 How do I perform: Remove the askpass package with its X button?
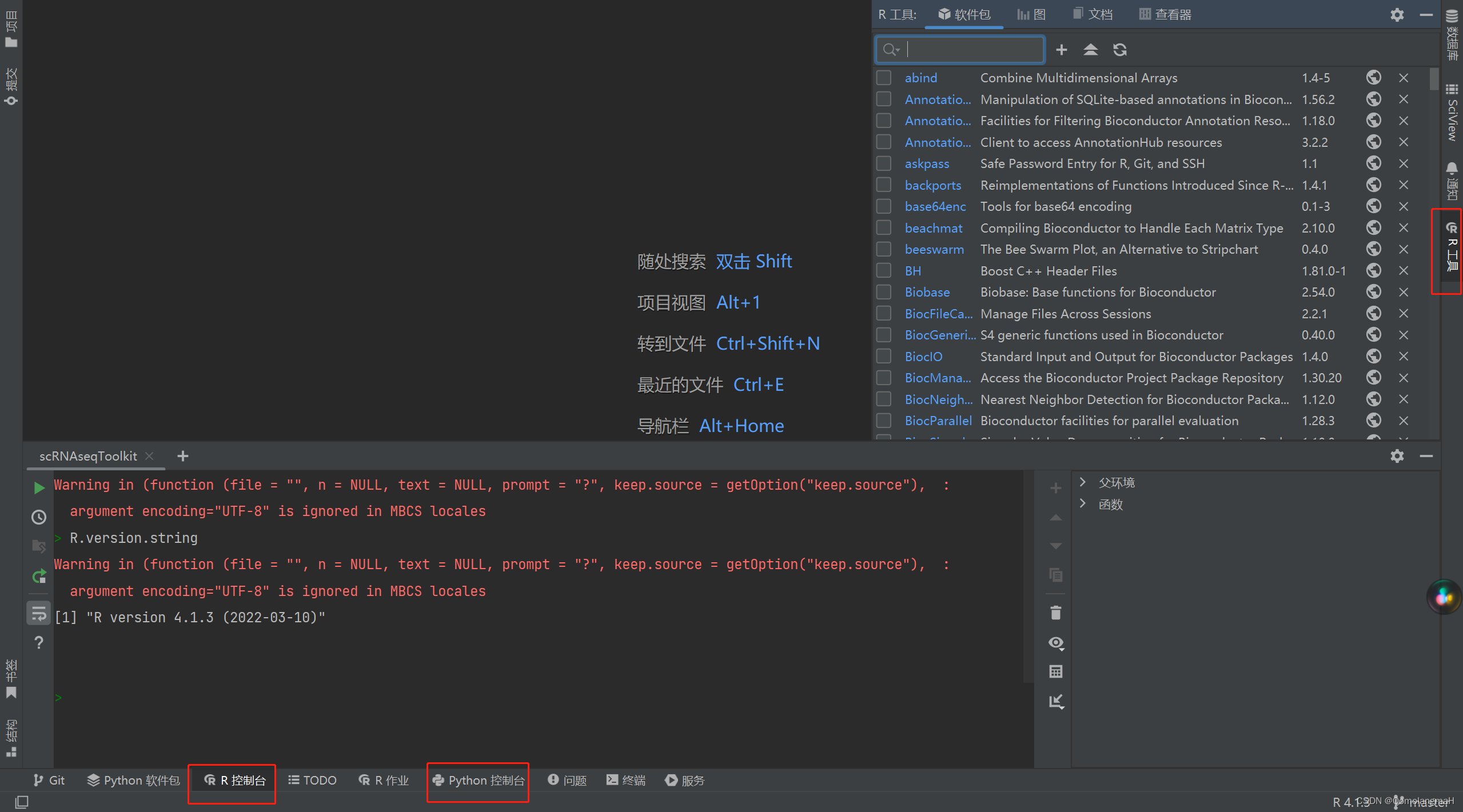point(1403,163)
